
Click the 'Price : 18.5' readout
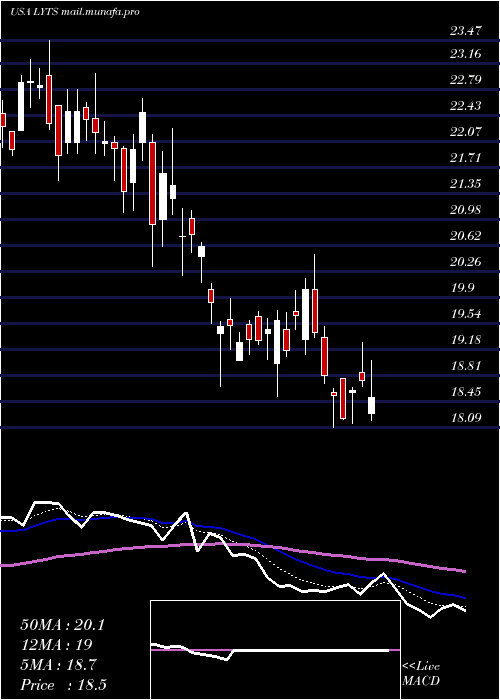pyautogui.click(x=63, y=685)
